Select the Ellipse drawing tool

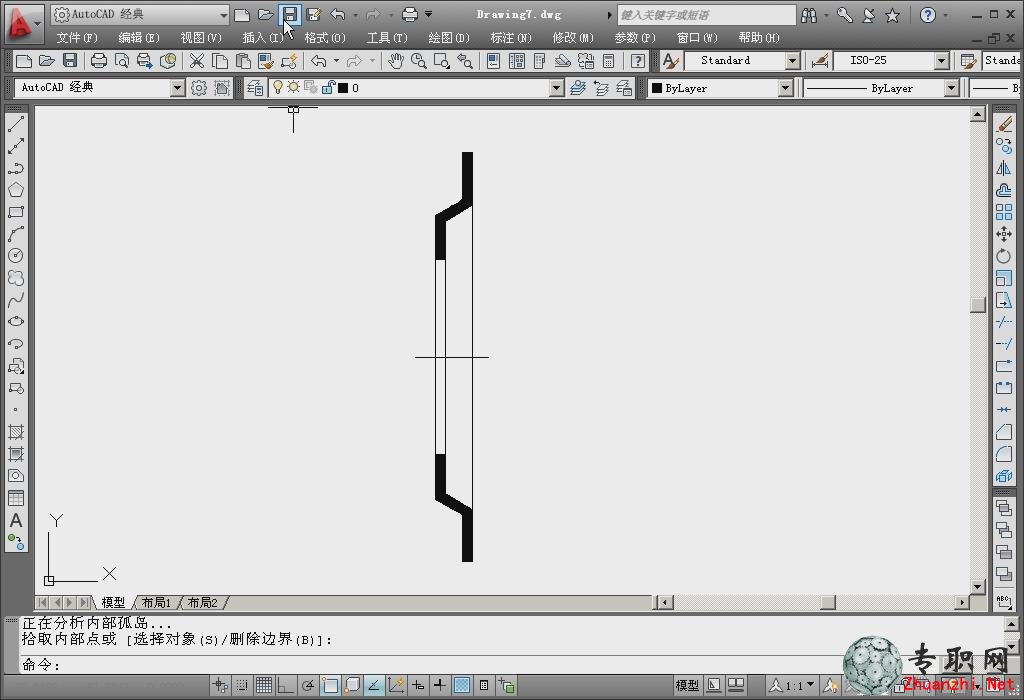[x=16, y=321]
